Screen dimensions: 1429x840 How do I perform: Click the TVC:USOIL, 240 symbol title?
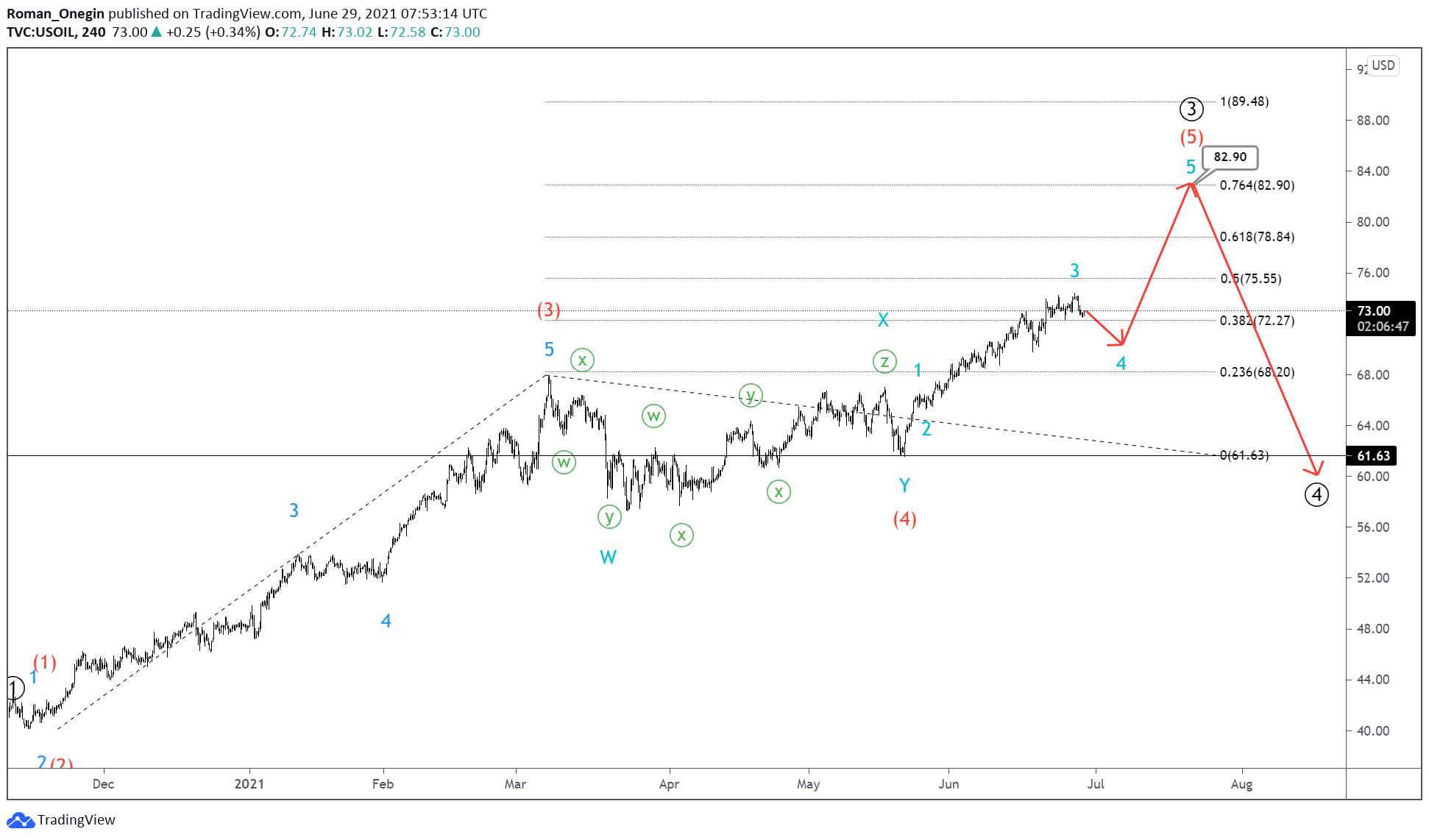pos(56,32)
